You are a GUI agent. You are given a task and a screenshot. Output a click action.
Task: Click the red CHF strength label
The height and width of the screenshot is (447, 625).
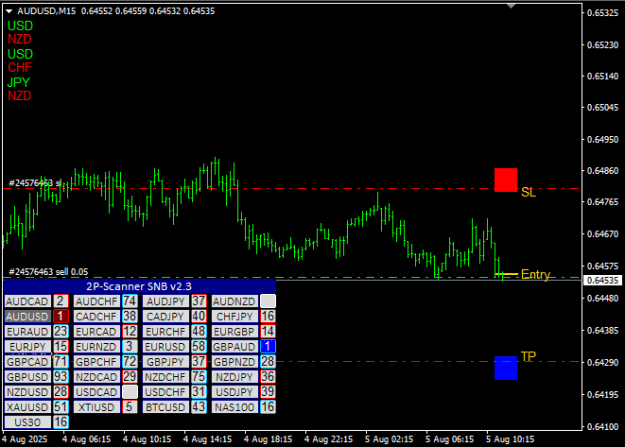pos(19,67)
